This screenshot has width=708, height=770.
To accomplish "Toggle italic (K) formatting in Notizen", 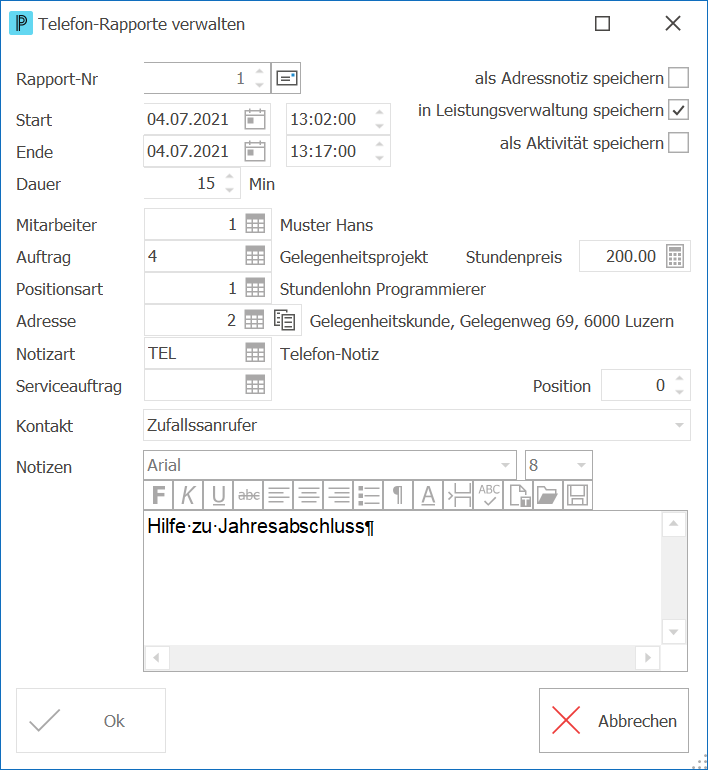I will coord(189,495).
